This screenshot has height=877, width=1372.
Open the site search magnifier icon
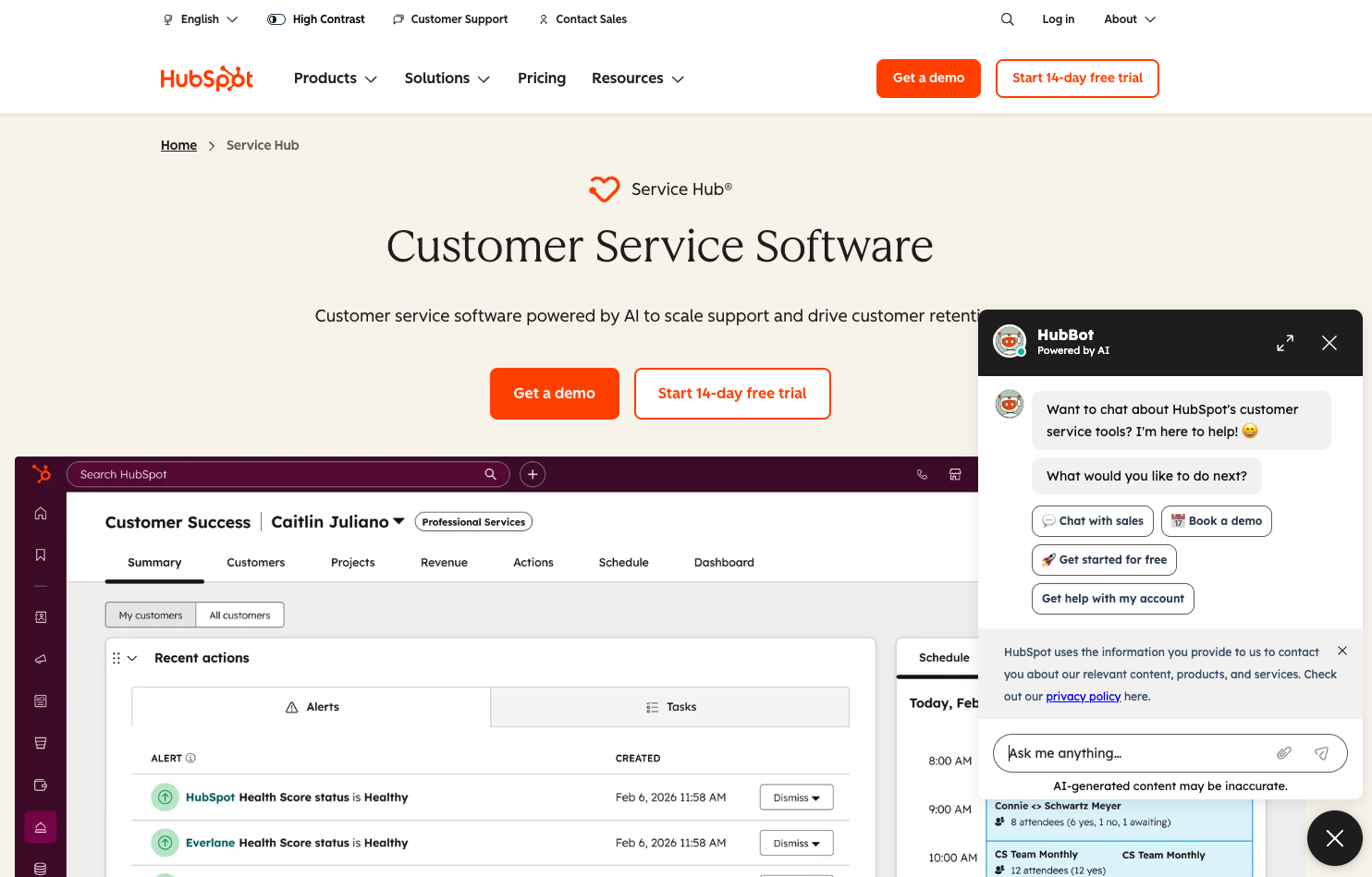[1008, 19]
